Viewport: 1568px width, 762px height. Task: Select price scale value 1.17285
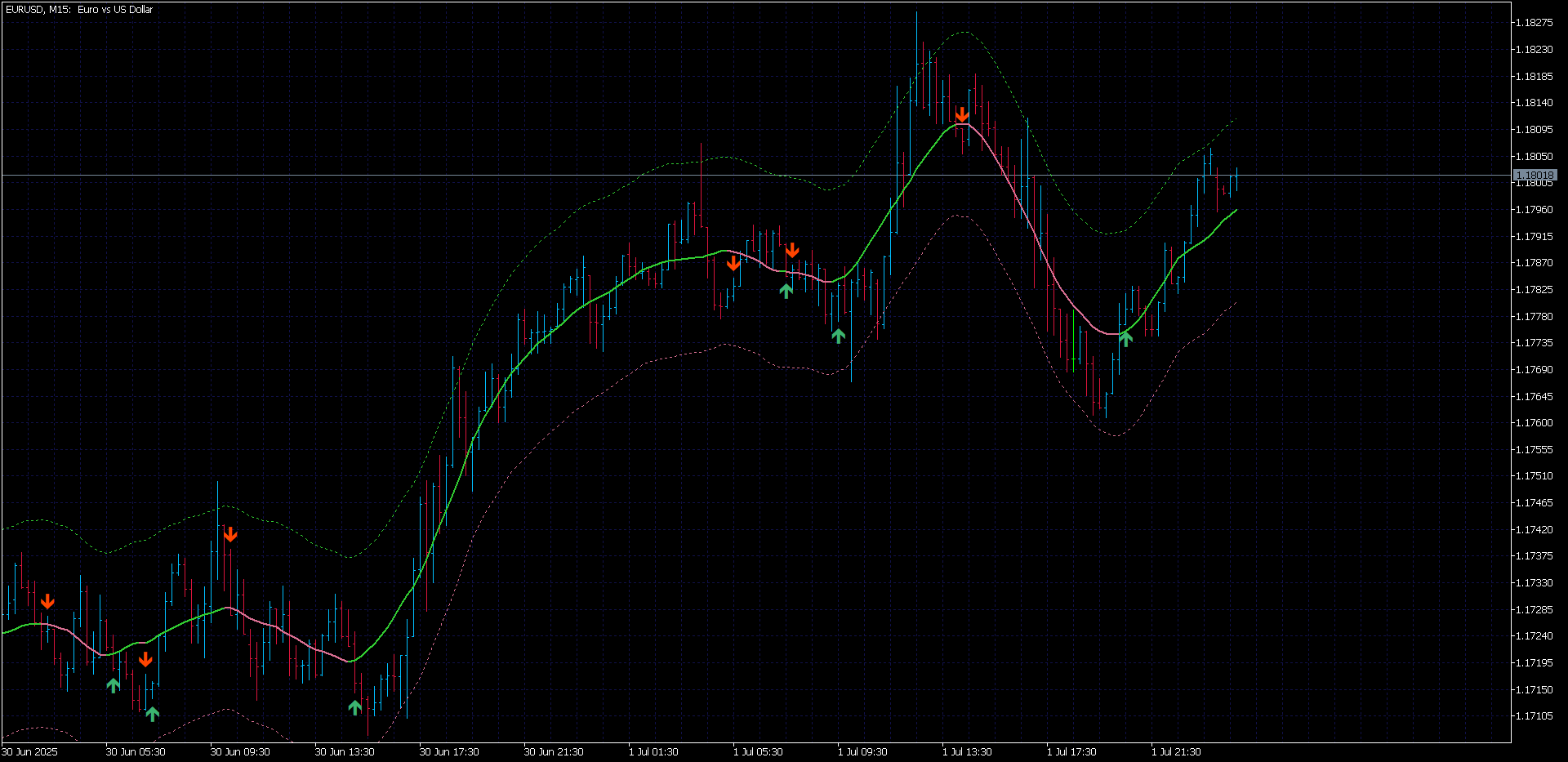click(1534, 610)
